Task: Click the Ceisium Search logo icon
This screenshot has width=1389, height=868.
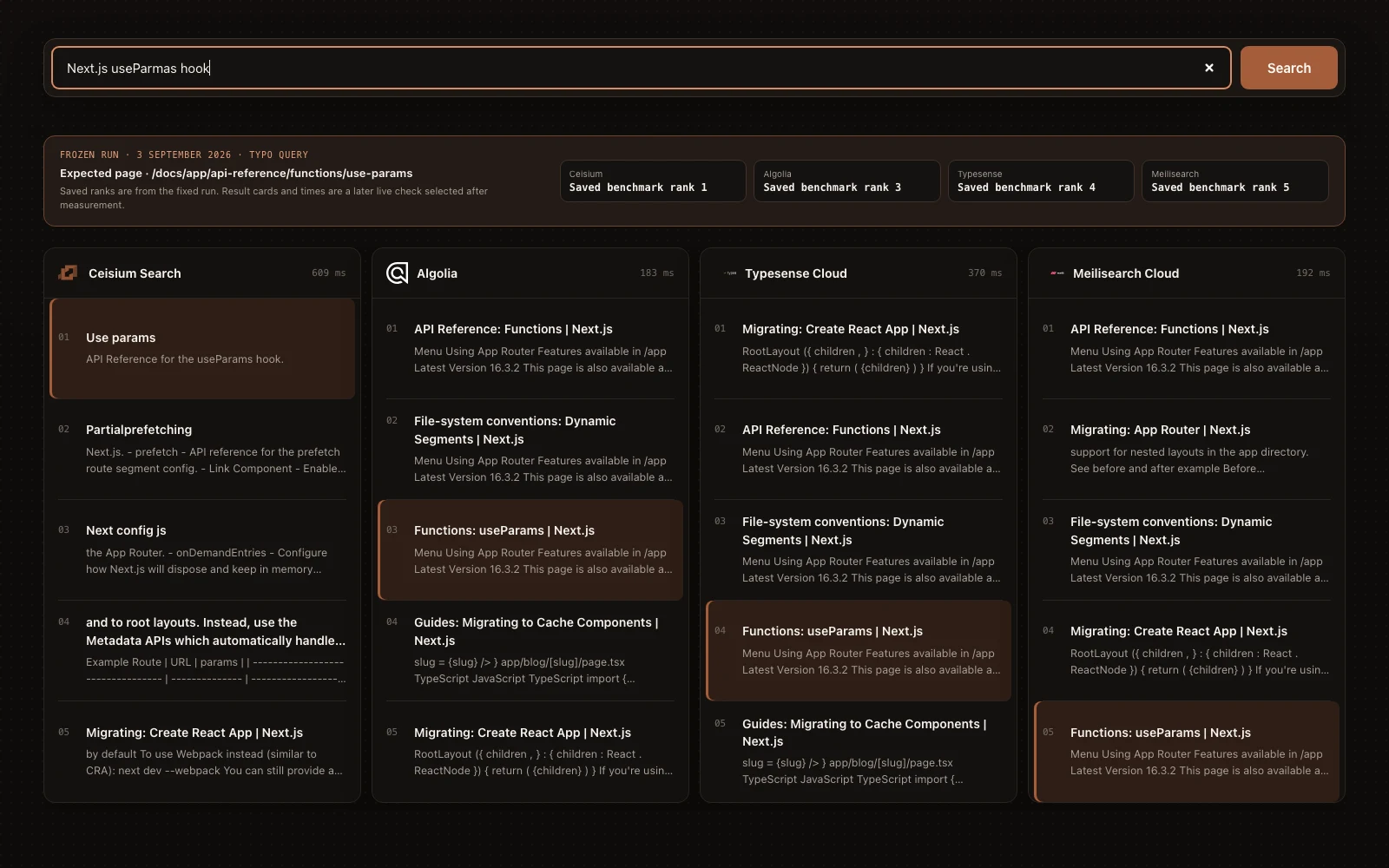Action: click(68, 273)
